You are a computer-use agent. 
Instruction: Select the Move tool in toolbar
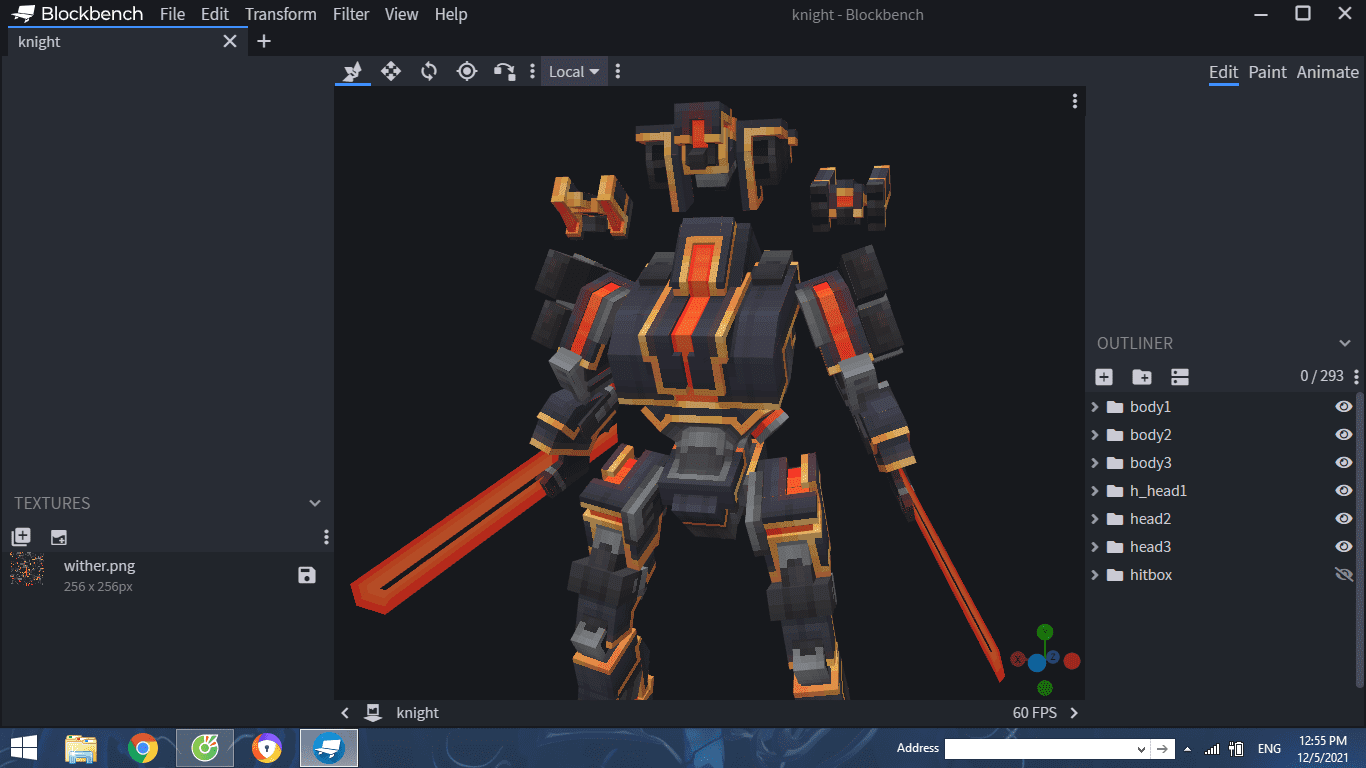391,71
